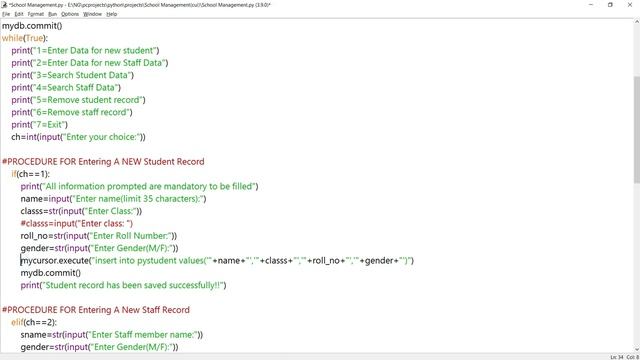
Task: Click the 'Enter name(limit 35 characters):' line
Action: click(113, 199)
